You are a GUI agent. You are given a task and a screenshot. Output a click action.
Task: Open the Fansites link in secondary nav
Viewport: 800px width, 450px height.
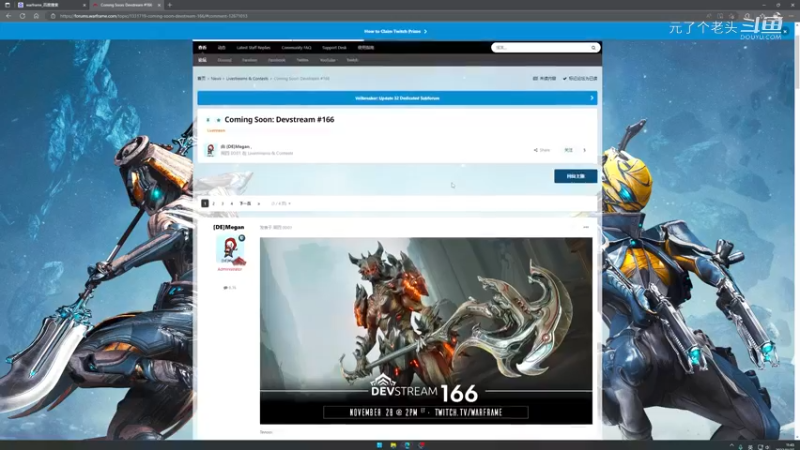pos(249,60)
